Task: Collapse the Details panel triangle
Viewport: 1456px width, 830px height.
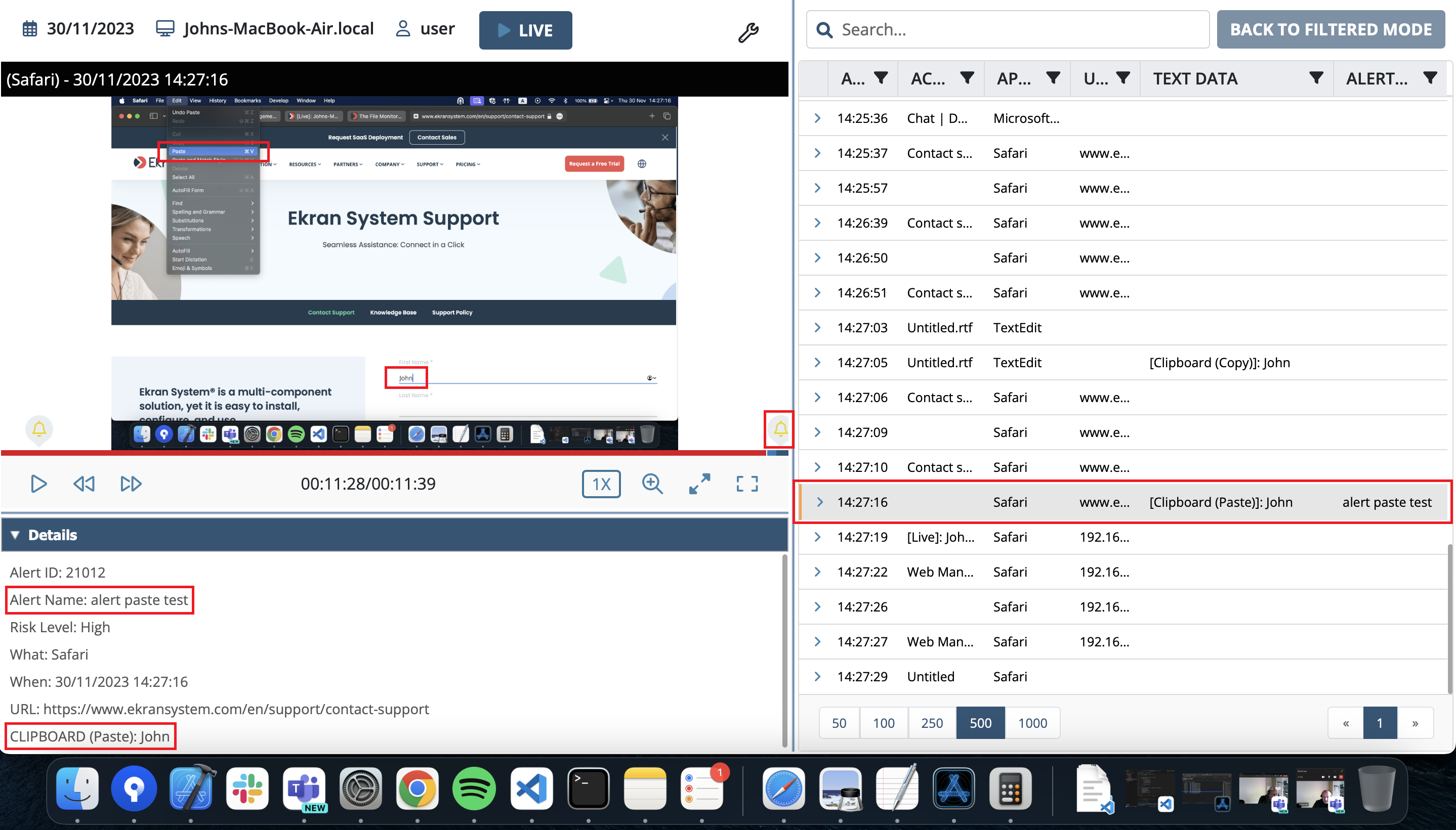Action: point(15,535)
